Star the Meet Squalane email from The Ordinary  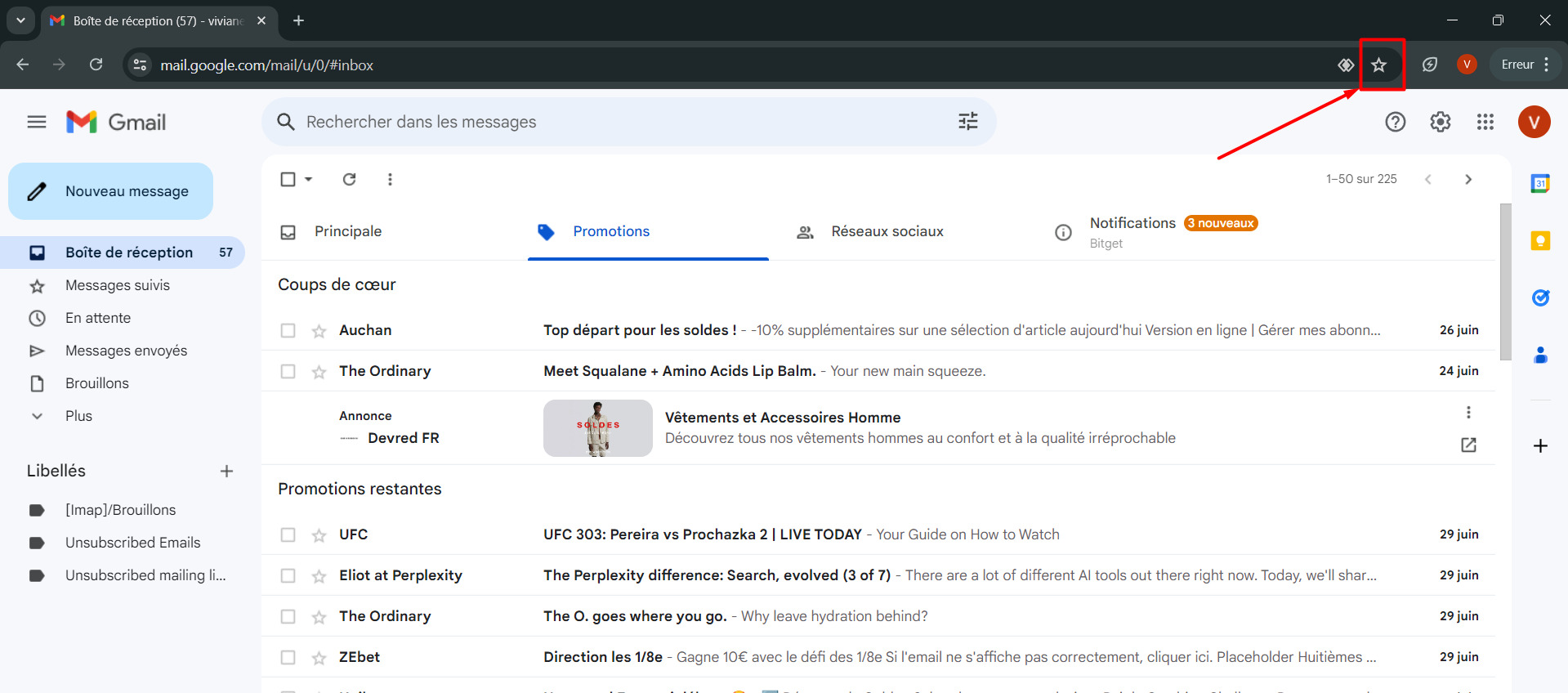point(319,372)
